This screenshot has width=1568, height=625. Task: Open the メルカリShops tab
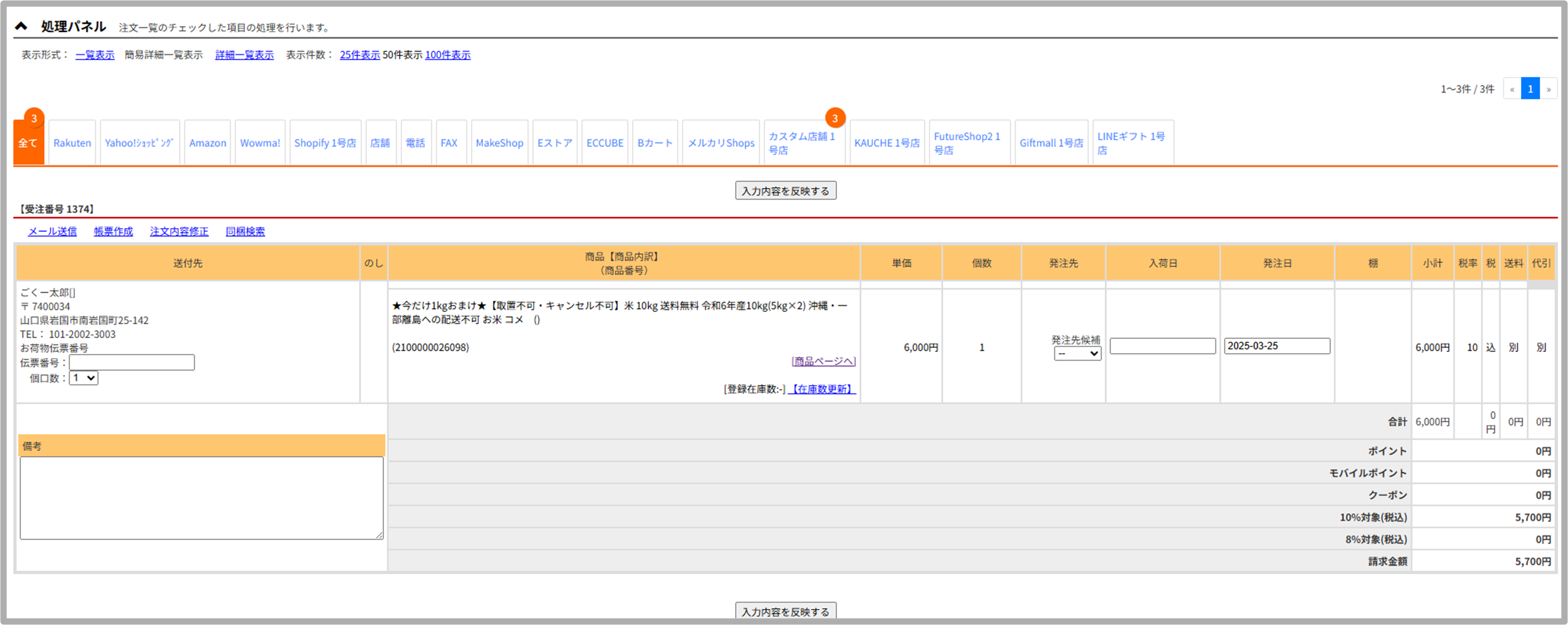721,142
